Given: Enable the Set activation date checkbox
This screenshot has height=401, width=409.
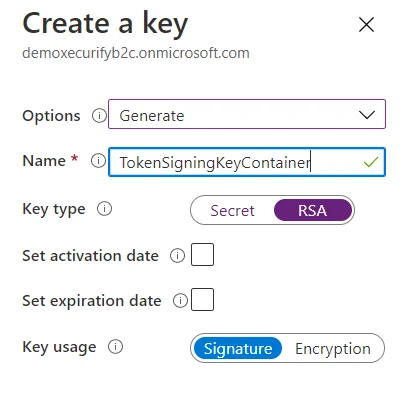Looking at the screenshot, I should click(202, 254).
